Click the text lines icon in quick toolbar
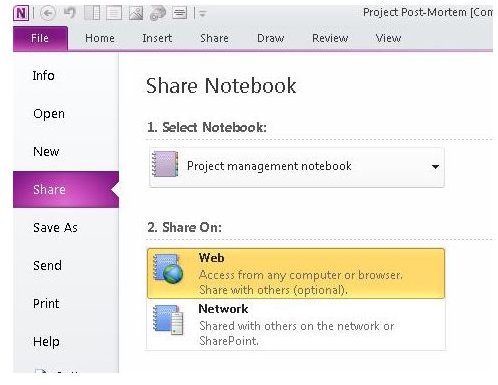 tap(180, 13)
